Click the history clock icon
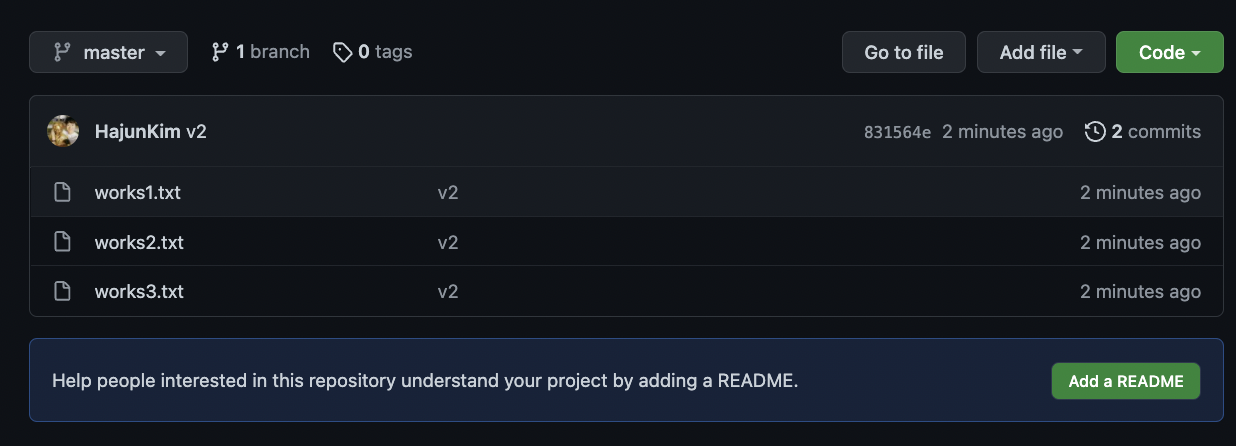Screen dimensions: 1236x446 1095,132
